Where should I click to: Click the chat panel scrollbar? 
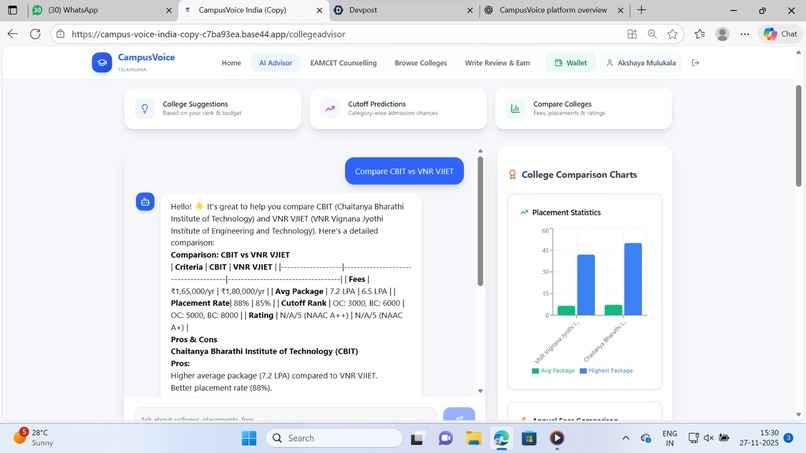tap(480, 221)
